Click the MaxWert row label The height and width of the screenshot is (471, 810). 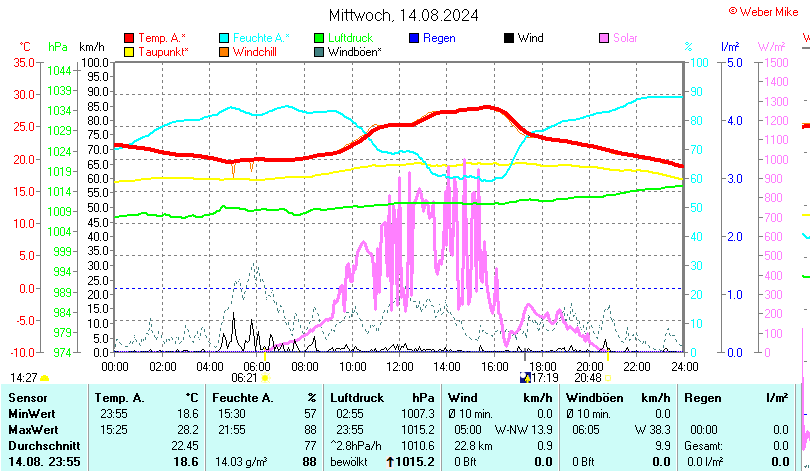(33, 429)
